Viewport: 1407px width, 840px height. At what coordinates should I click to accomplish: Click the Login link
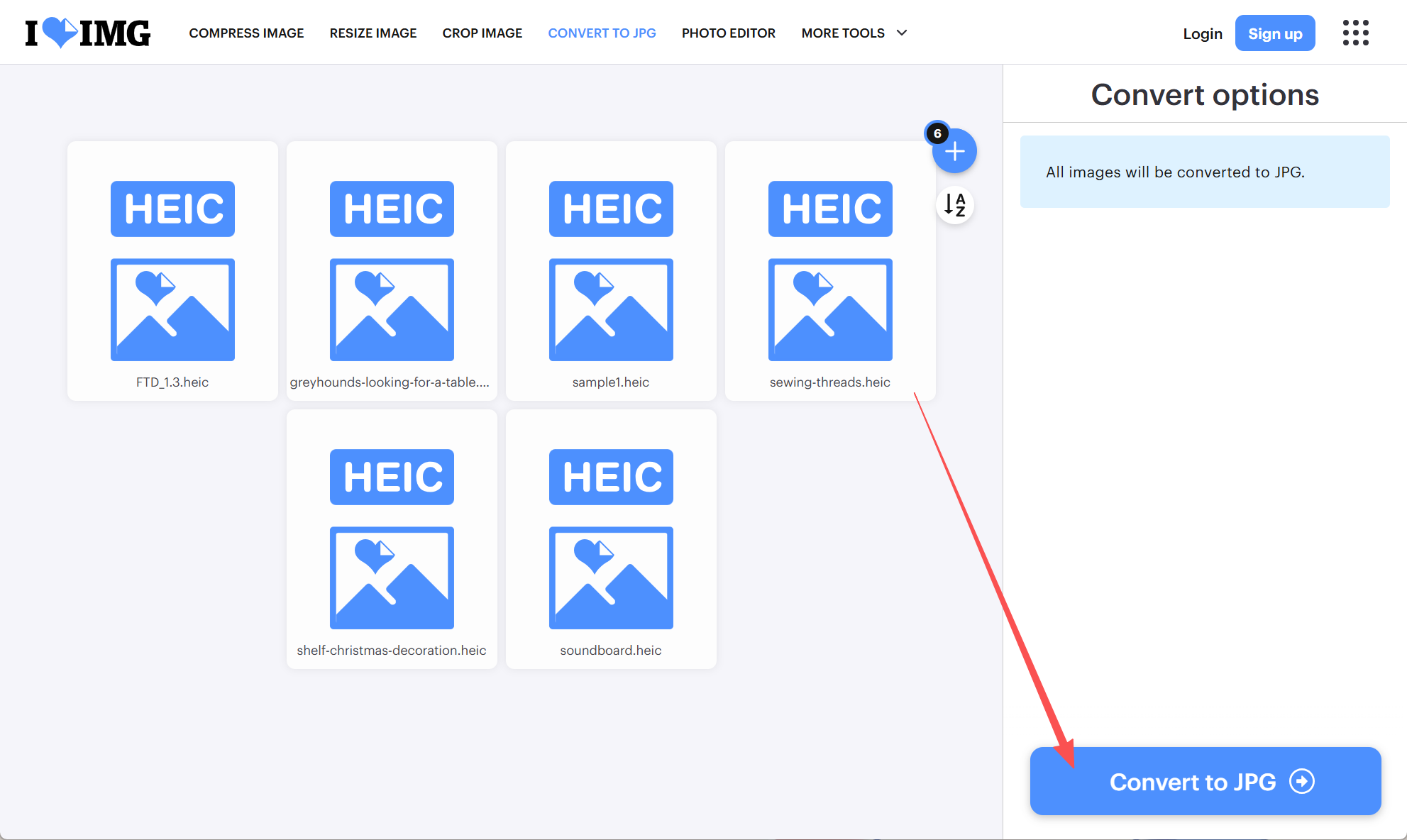[x=1202, y=33]
